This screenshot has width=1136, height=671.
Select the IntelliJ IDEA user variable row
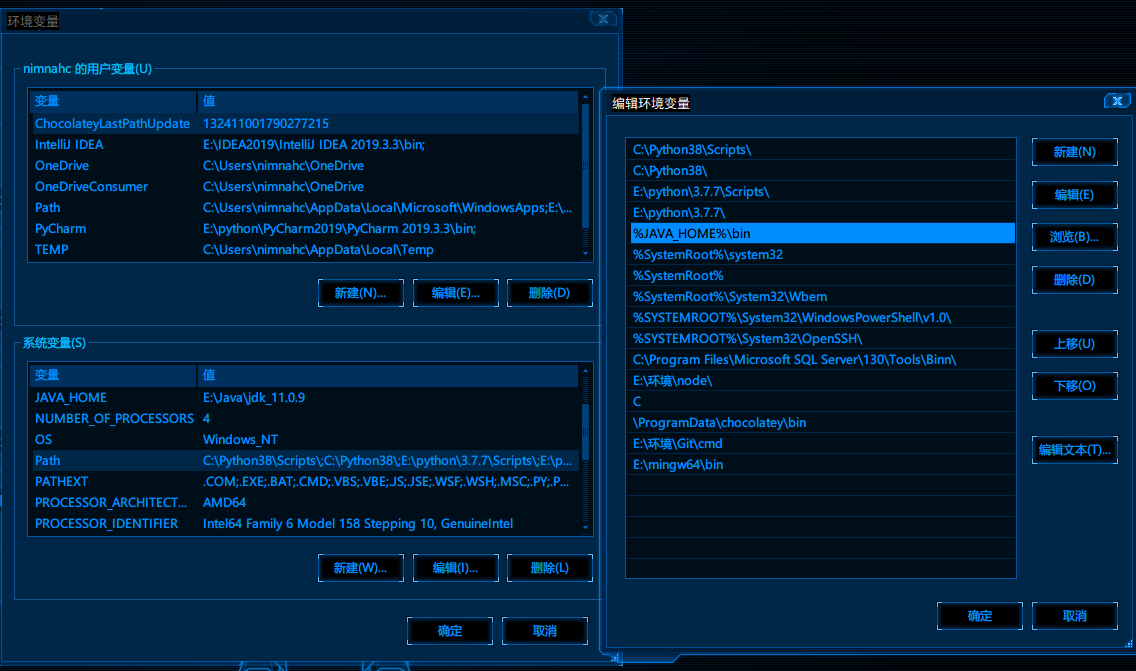click(304, 145)
